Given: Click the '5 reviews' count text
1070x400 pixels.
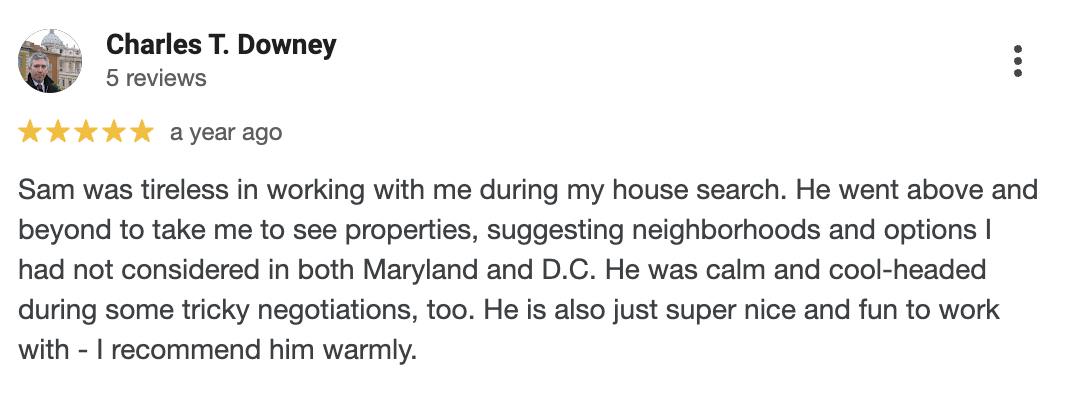Looking at the screenshot, I should 156,78.
